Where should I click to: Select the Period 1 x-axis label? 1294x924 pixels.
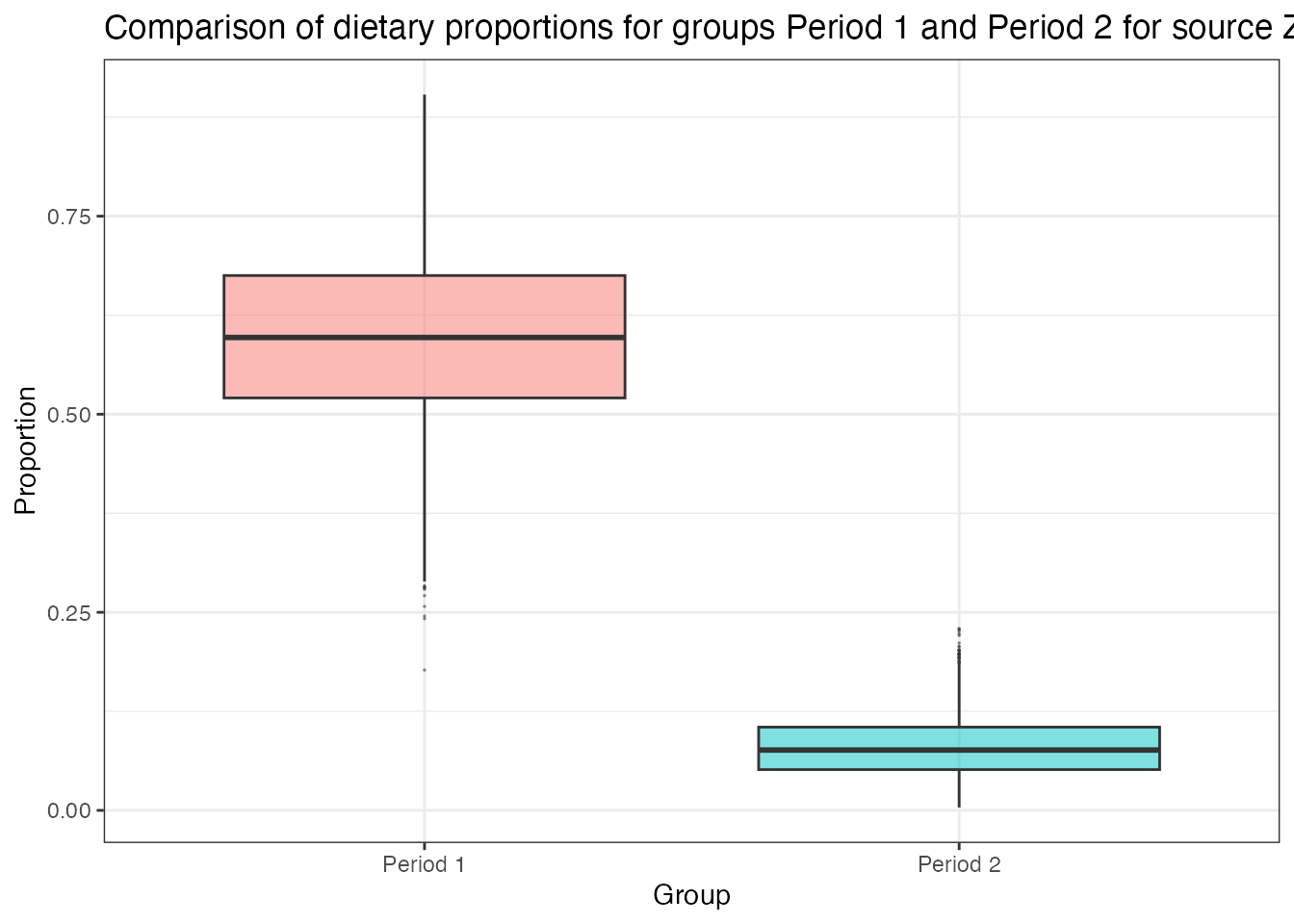pyautogui.click(x=424, y=864)
